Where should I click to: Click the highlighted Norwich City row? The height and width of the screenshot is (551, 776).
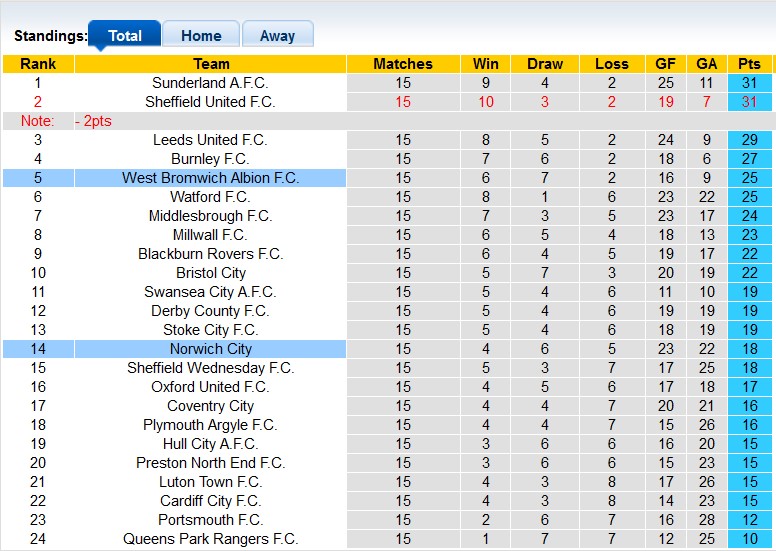pyautogui.click(x=210, y=349)
